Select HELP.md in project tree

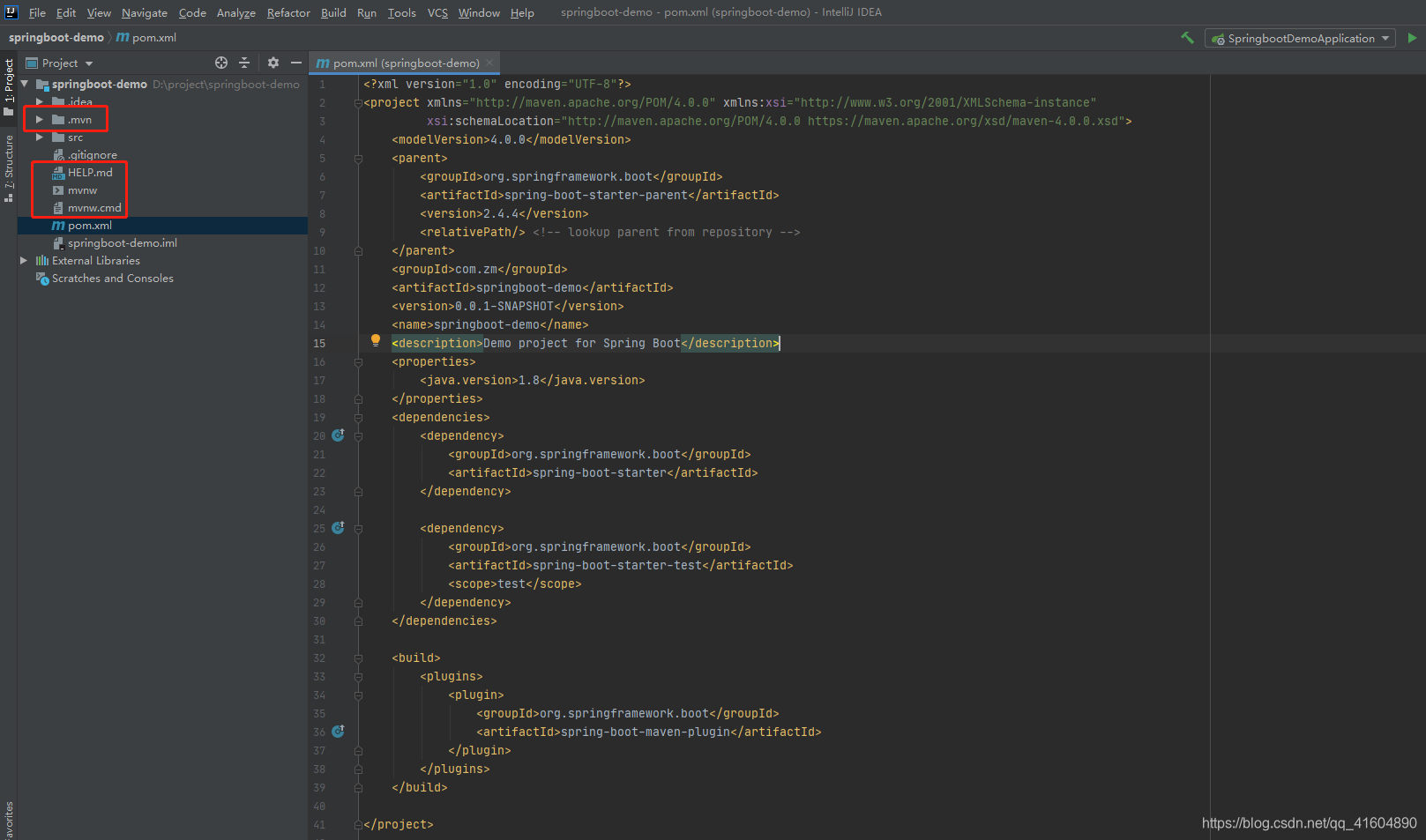click(90, 172)
